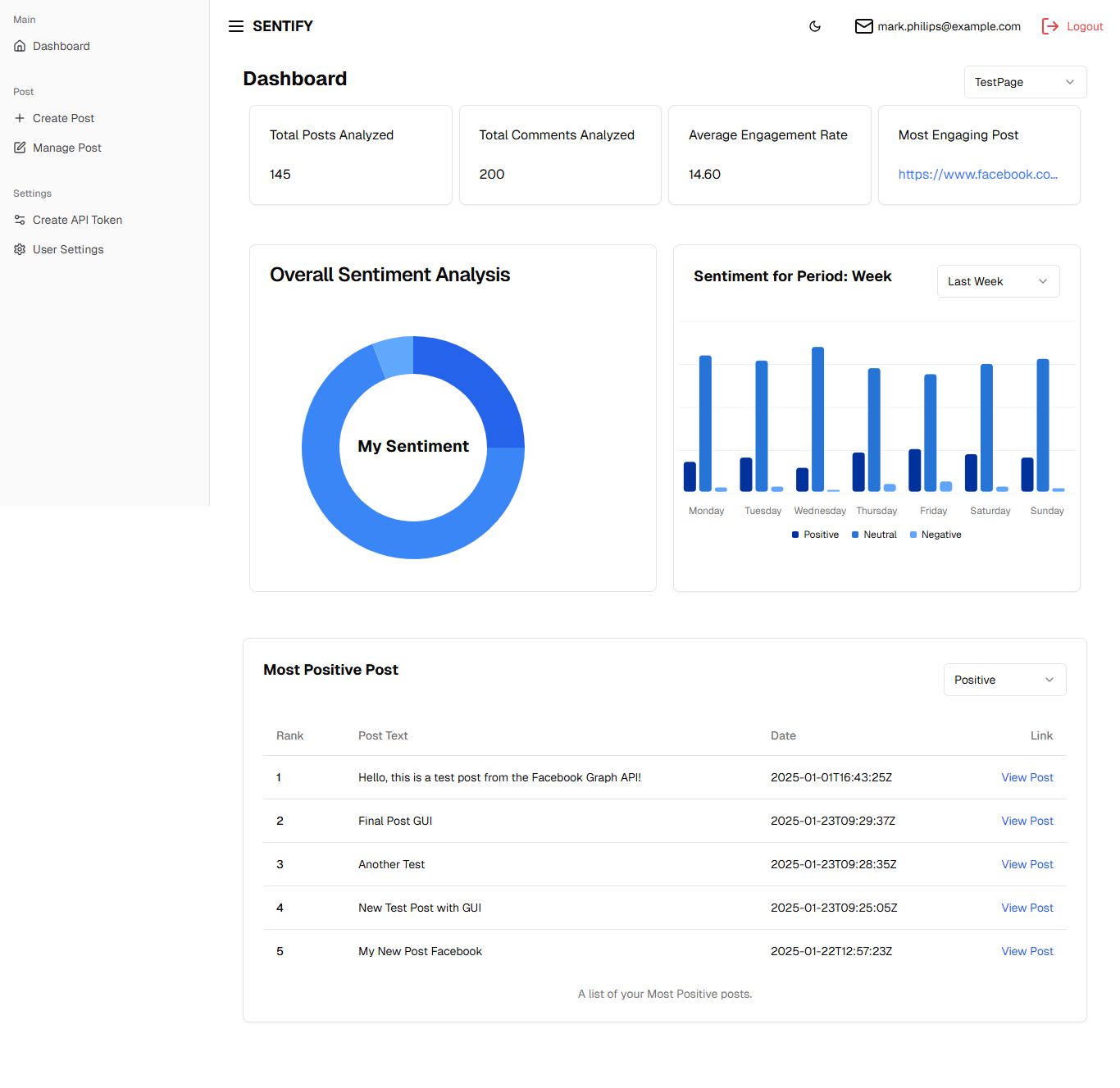The image size is (1120, 1088).
Task: Click the hamburger menu icon beside SENTIFY
Action: [x=236, y=26]
